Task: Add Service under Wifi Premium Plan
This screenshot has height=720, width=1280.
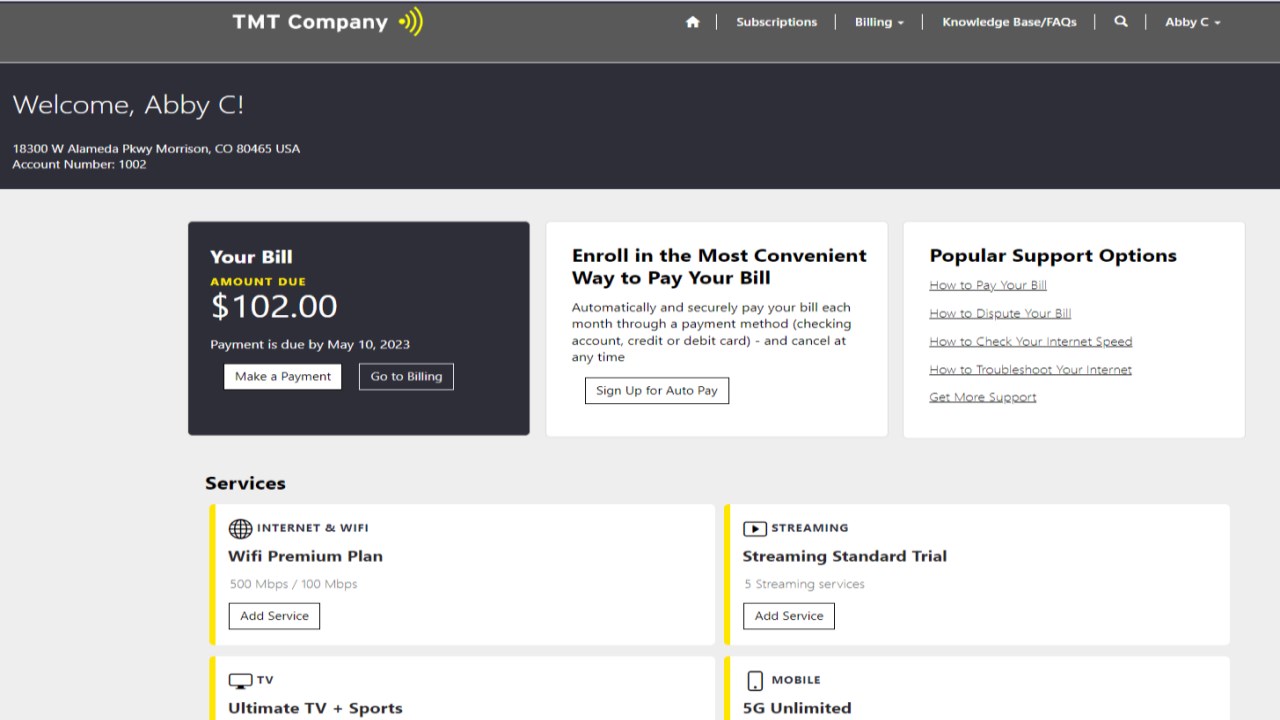Action: click(x=274, y=616)
